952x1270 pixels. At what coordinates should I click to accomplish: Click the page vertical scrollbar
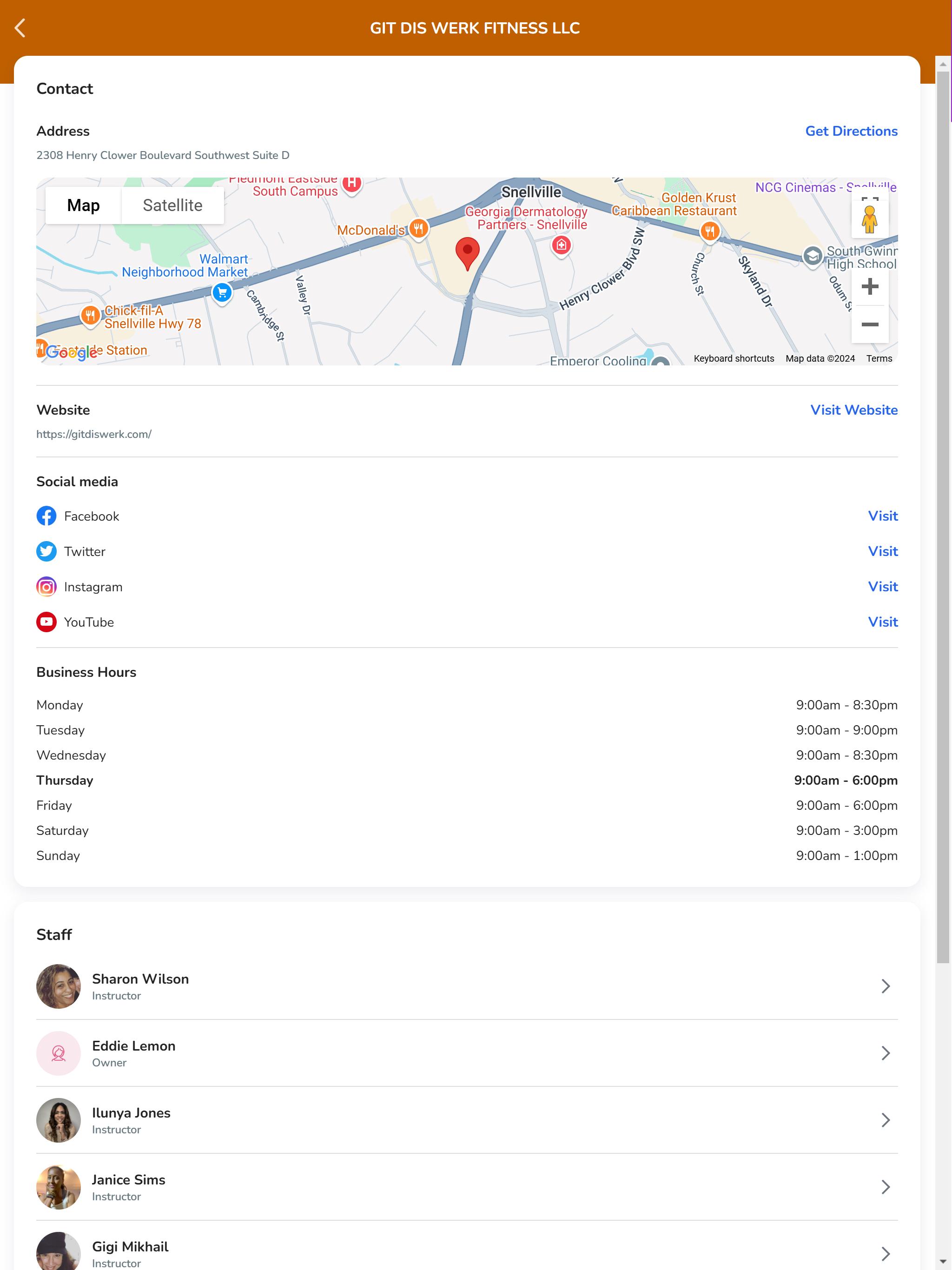943,517
